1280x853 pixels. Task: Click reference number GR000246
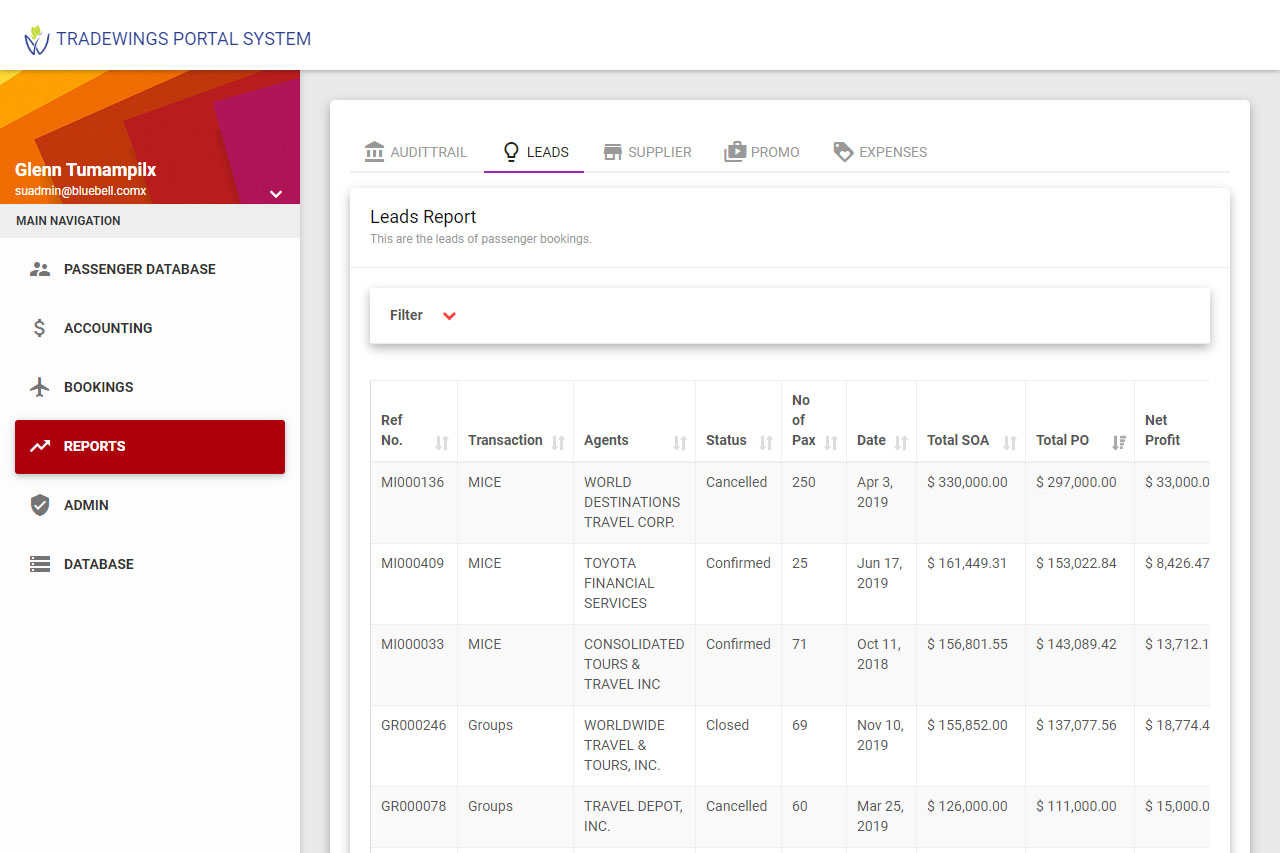(x=413, y=725)
